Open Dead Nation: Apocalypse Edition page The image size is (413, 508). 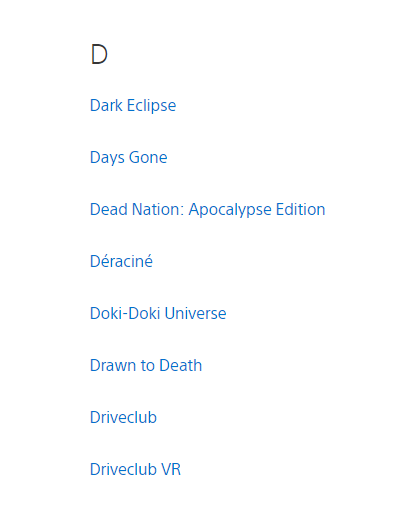click(207, 210)
